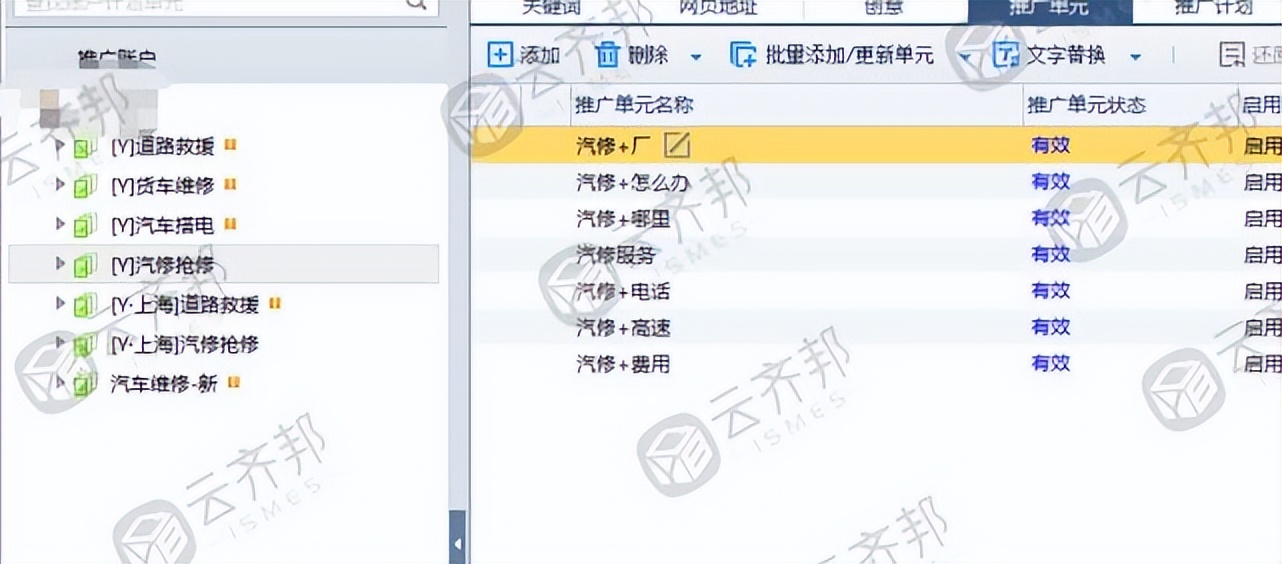Click the orange pause marker beside 汽车维修-新

coord(234,381)
